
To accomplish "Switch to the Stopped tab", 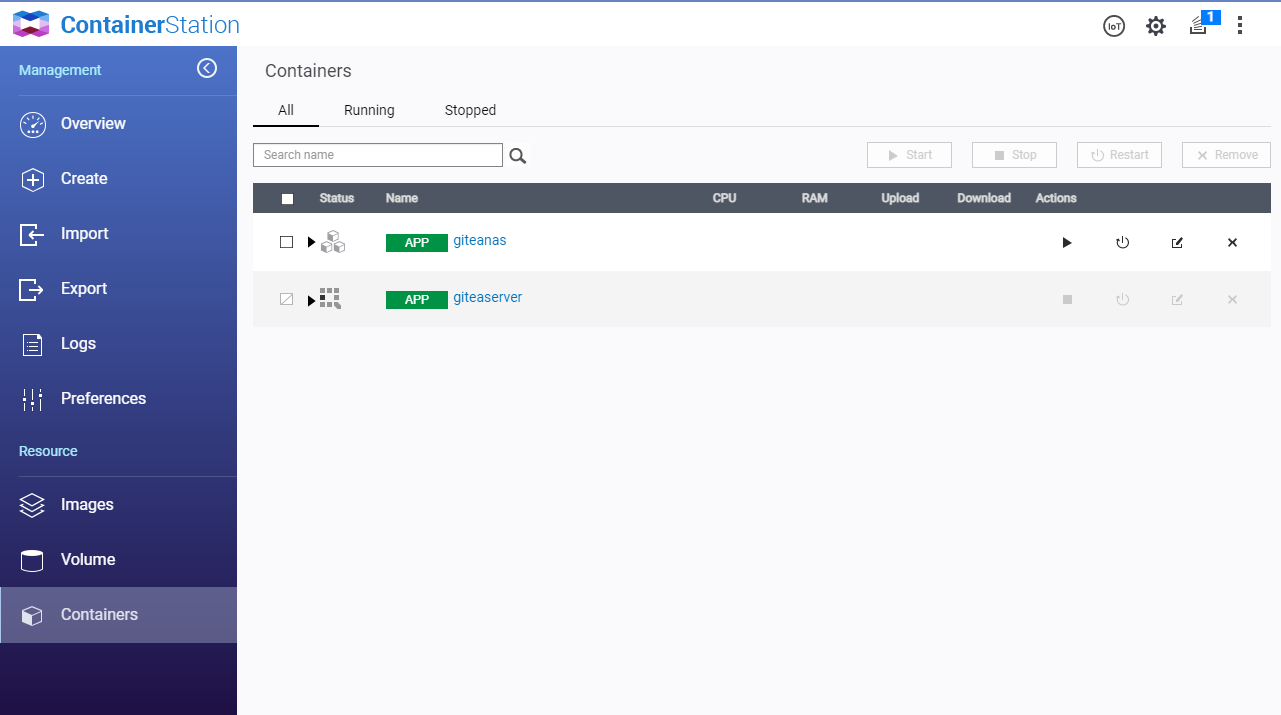I will (x=470, y=110).
